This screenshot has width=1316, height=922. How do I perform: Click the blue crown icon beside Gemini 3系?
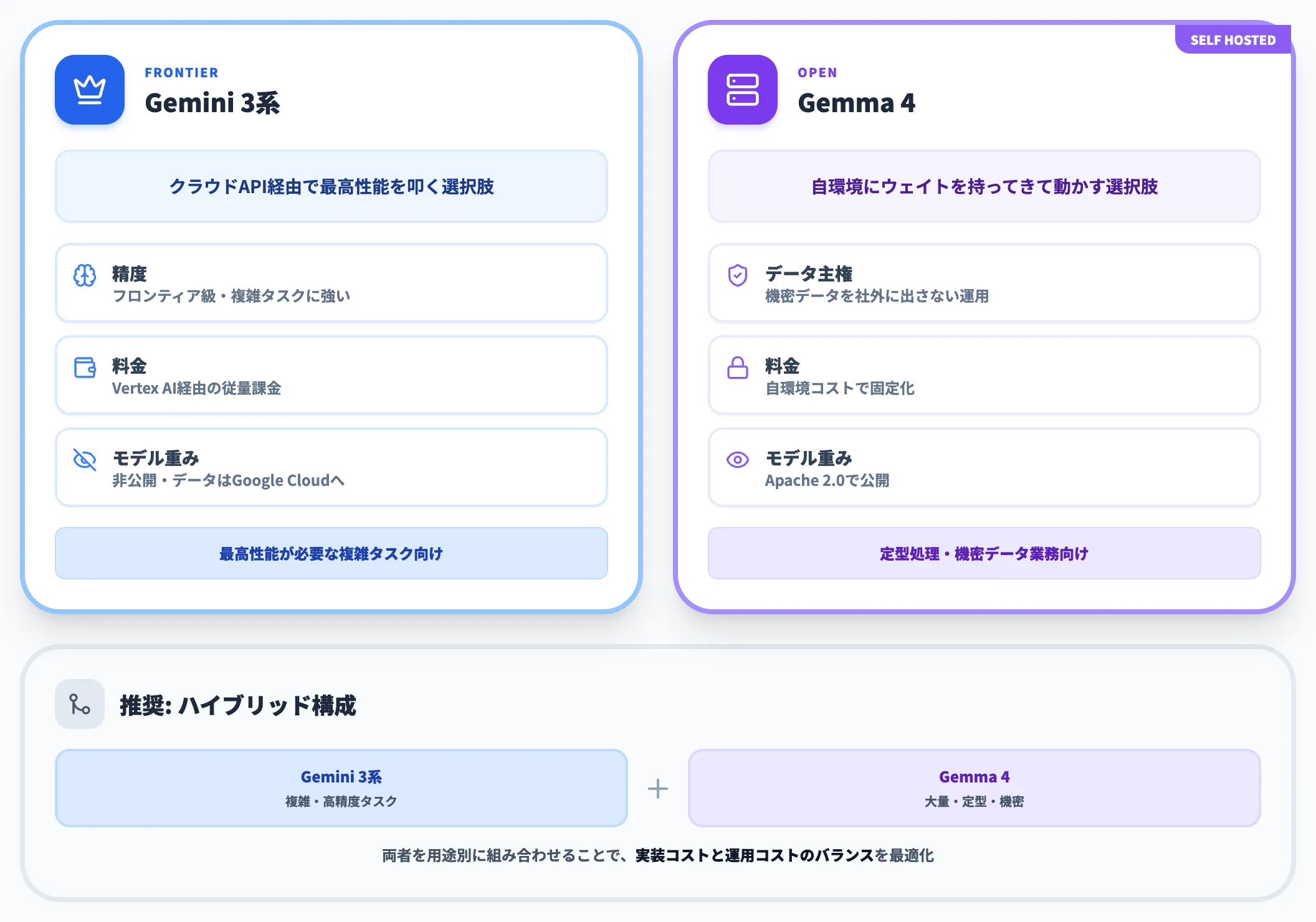90,90
